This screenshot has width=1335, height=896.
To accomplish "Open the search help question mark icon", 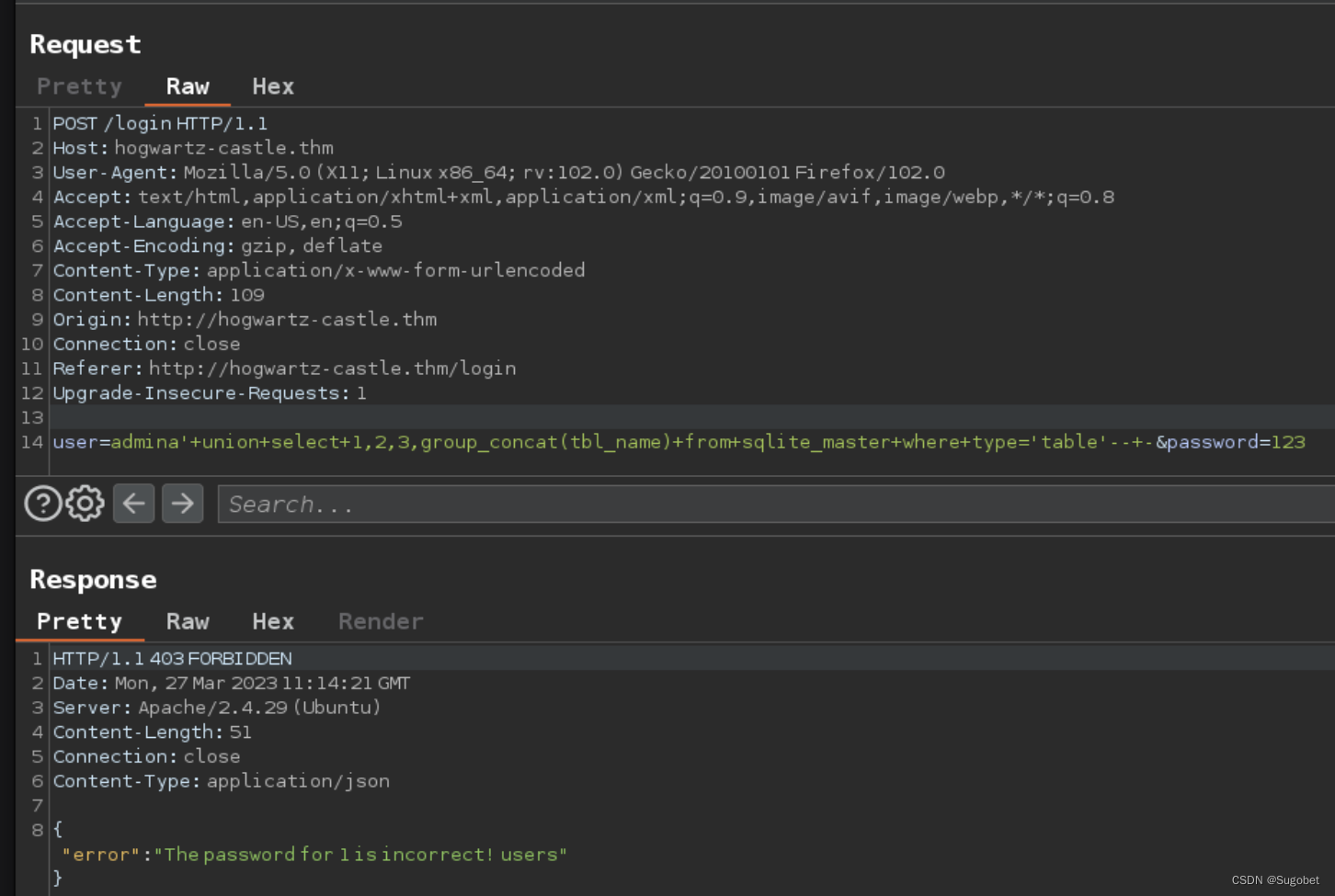I will pos(43,504).
